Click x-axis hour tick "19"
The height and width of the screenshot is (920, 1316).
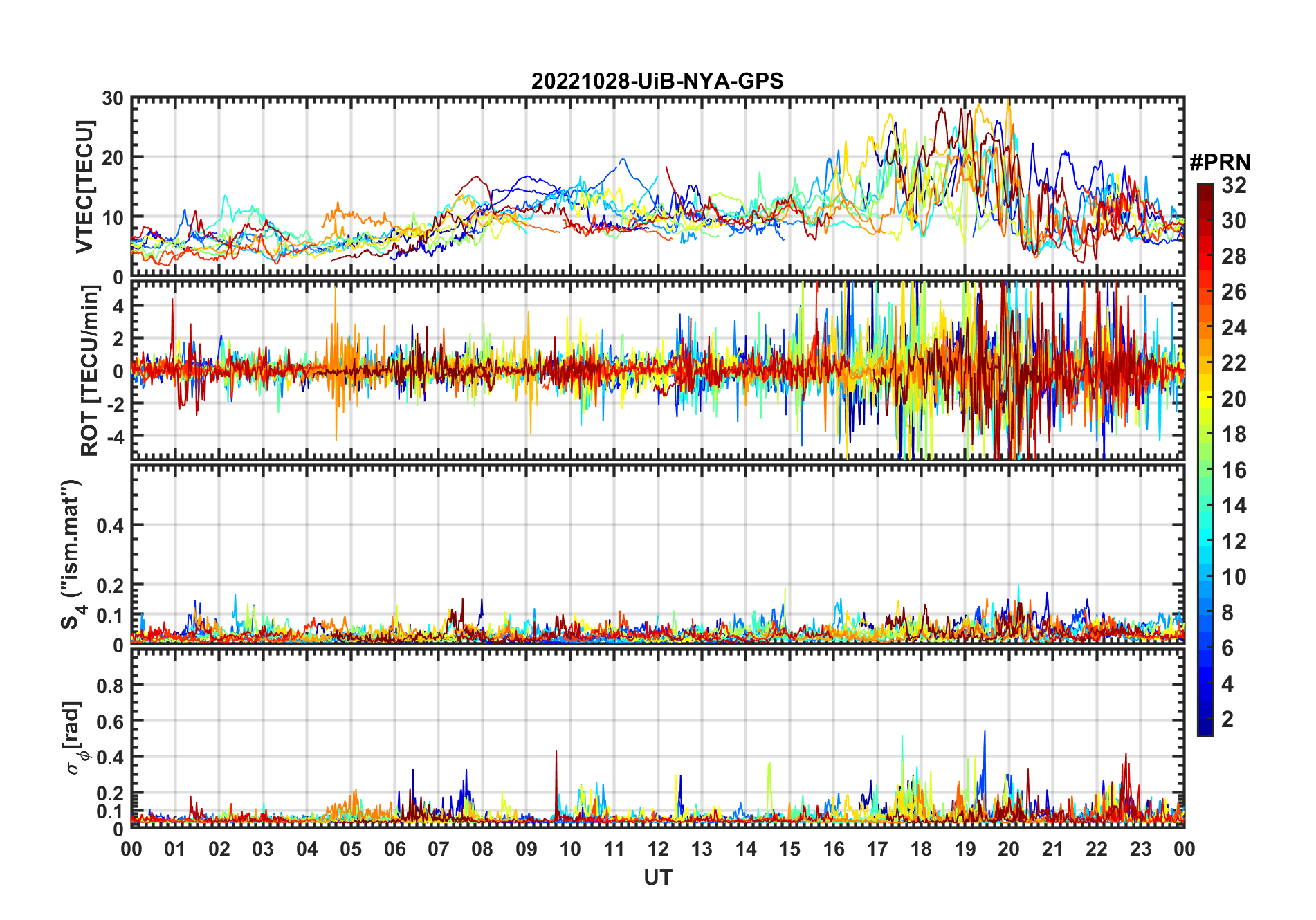click(x=965, y=849)
